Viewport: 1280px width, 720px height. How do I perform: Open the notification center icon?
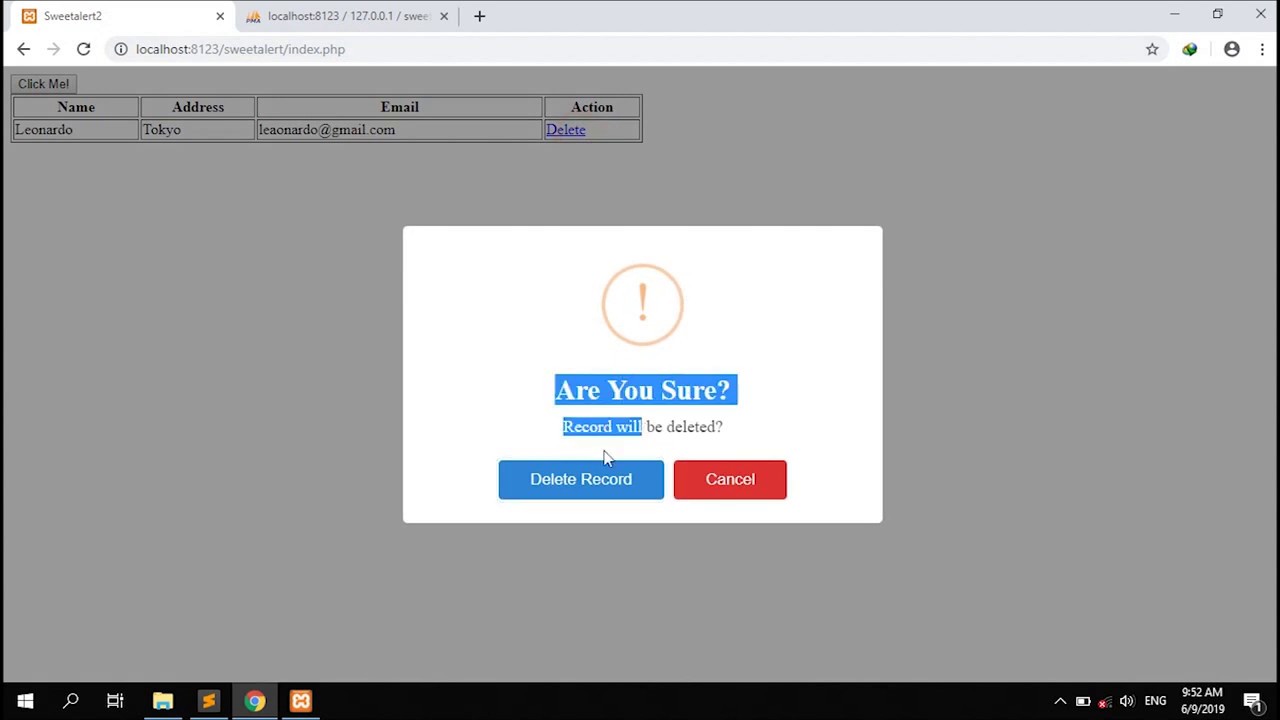pyautogui.click(x=1252, y=701)
